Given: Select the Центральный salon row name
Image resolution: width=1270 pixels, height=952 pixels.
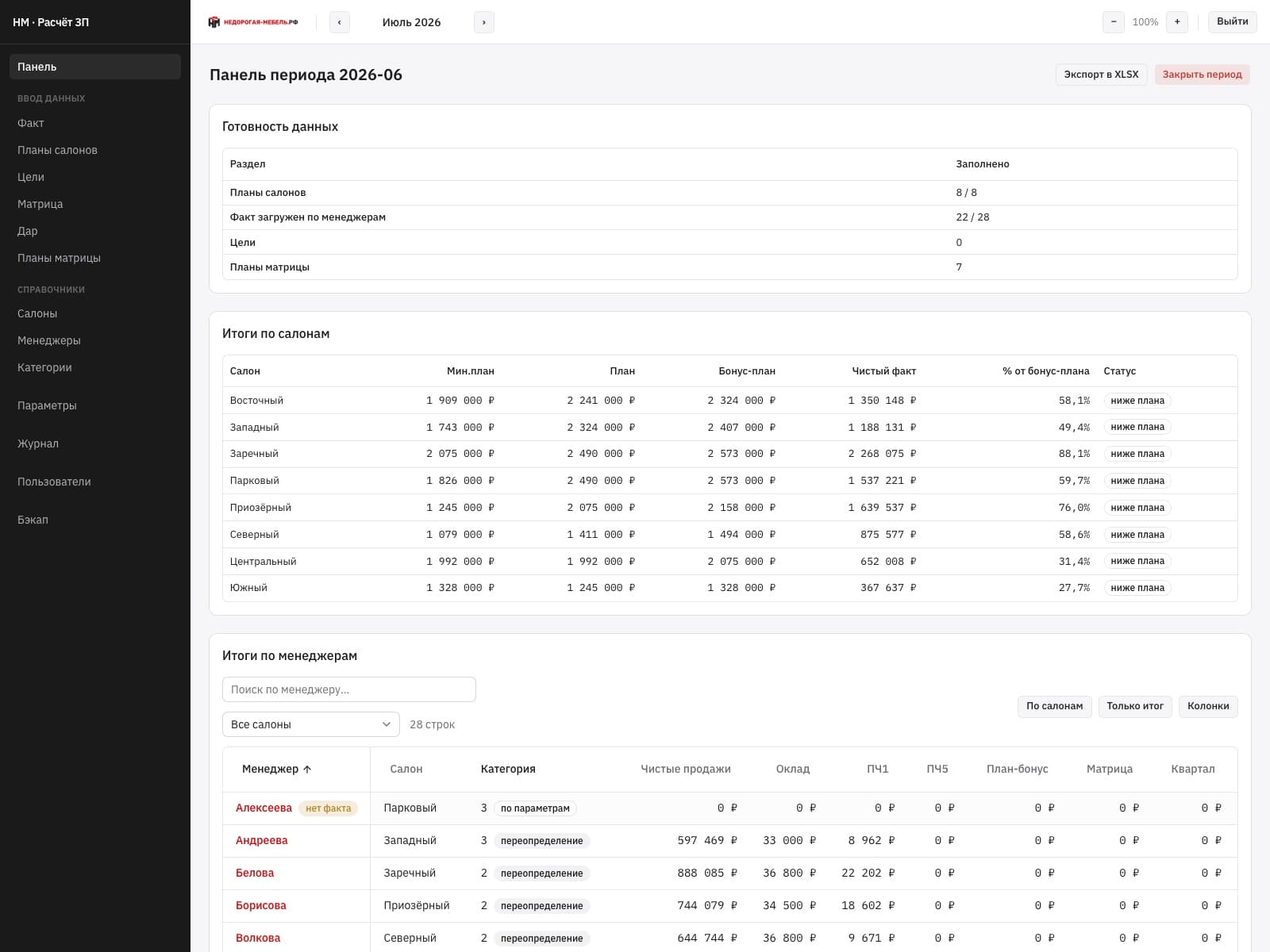Looking at the screenshot, I should [x=263, y=561].
